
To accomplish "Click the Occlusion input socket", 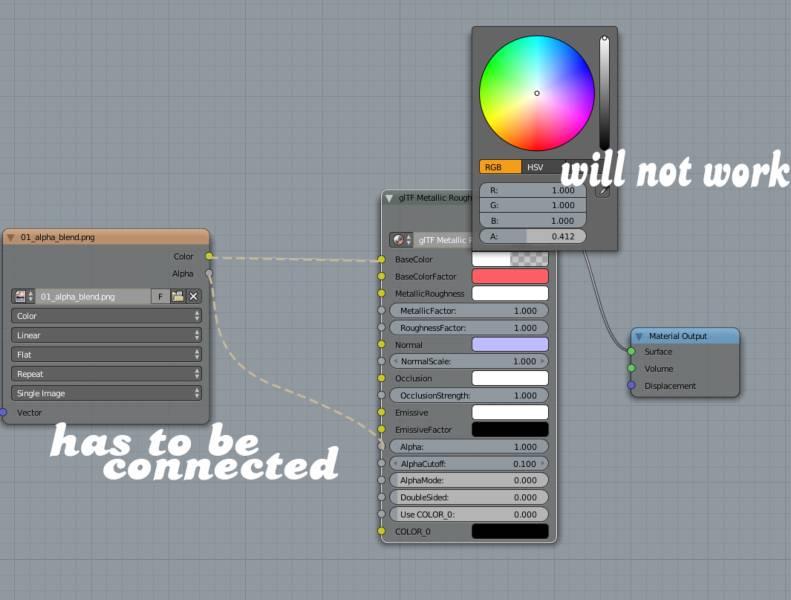I will (x=381, y=378).
